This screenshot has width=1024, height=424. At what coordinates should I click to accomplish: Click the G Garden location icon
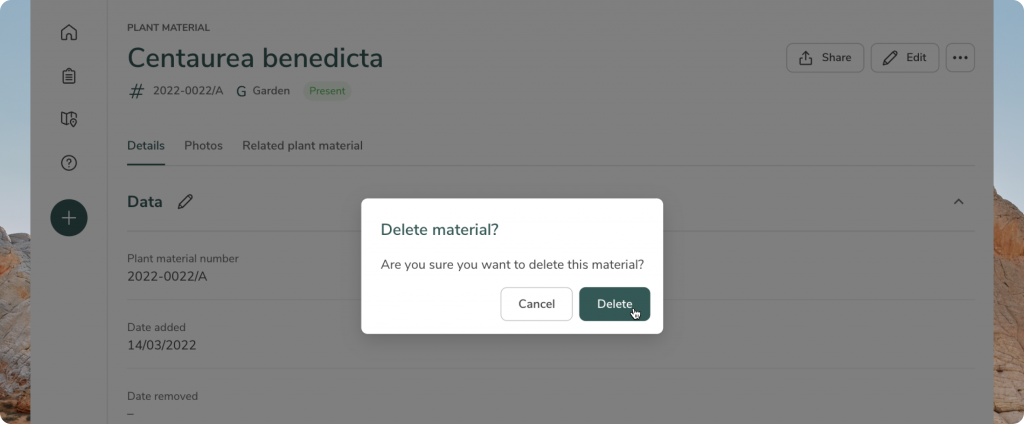(x=241, y=91)
